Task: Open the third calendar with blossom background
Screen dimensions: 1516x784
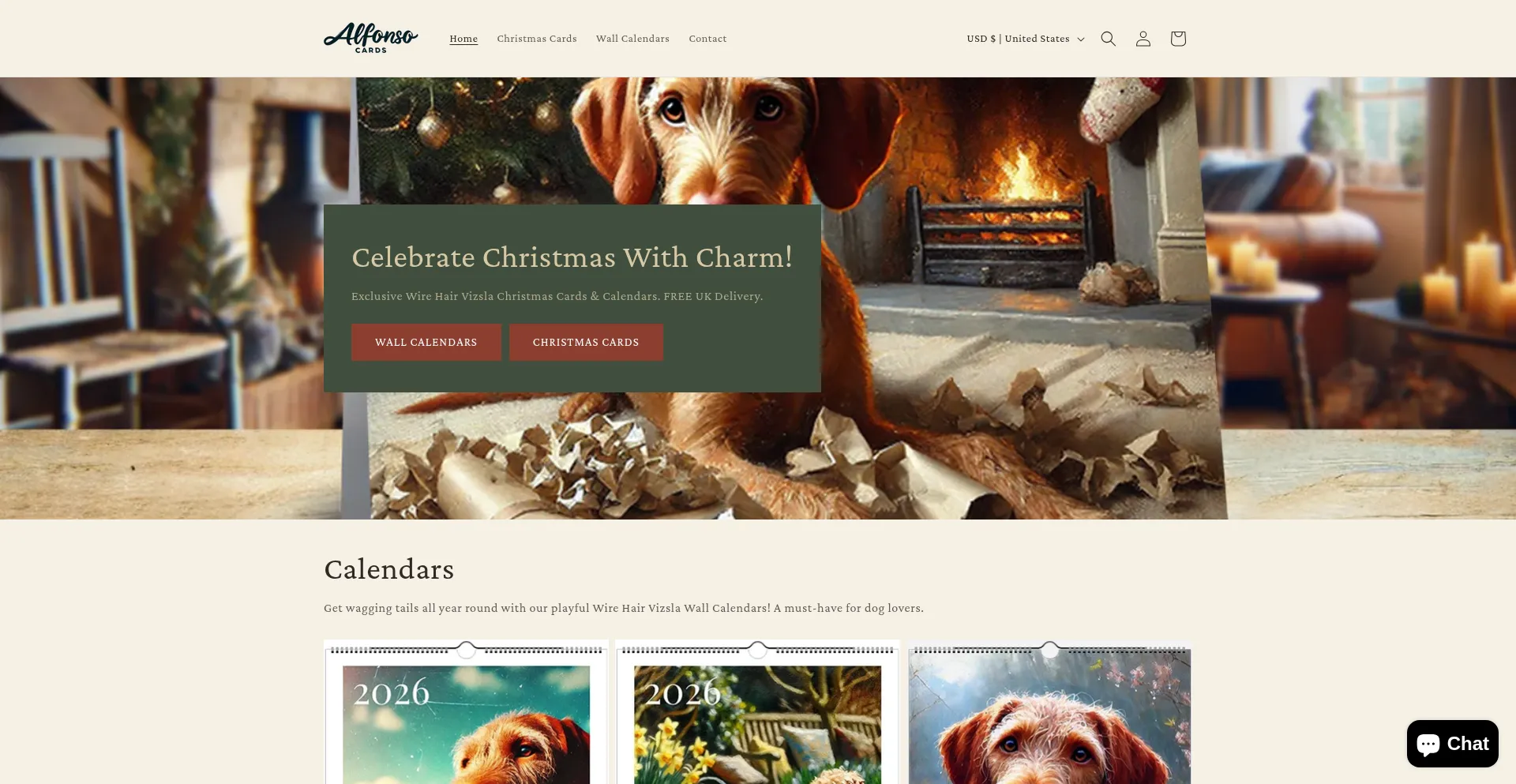Action: (x=1049, y=712)
